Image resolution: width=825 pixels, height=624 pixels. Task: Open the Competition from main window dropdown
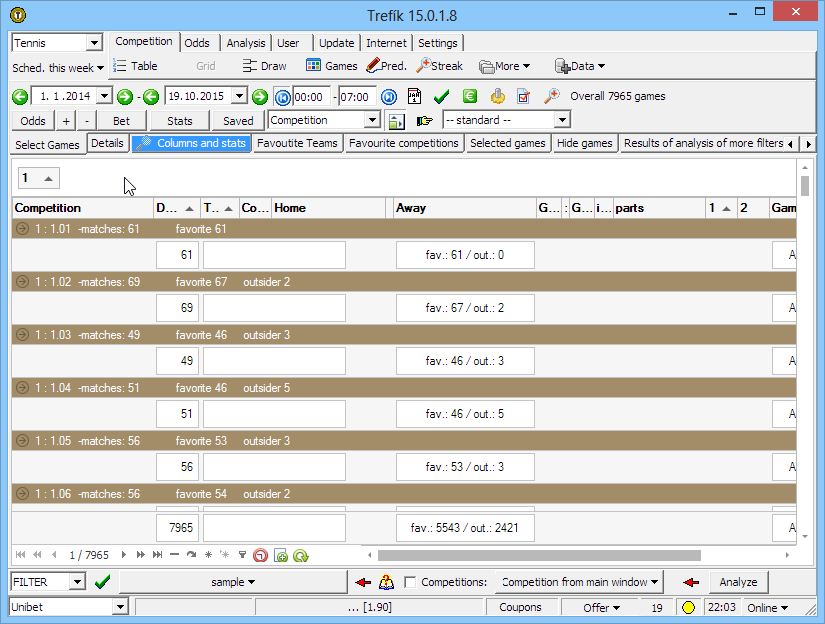581,582
